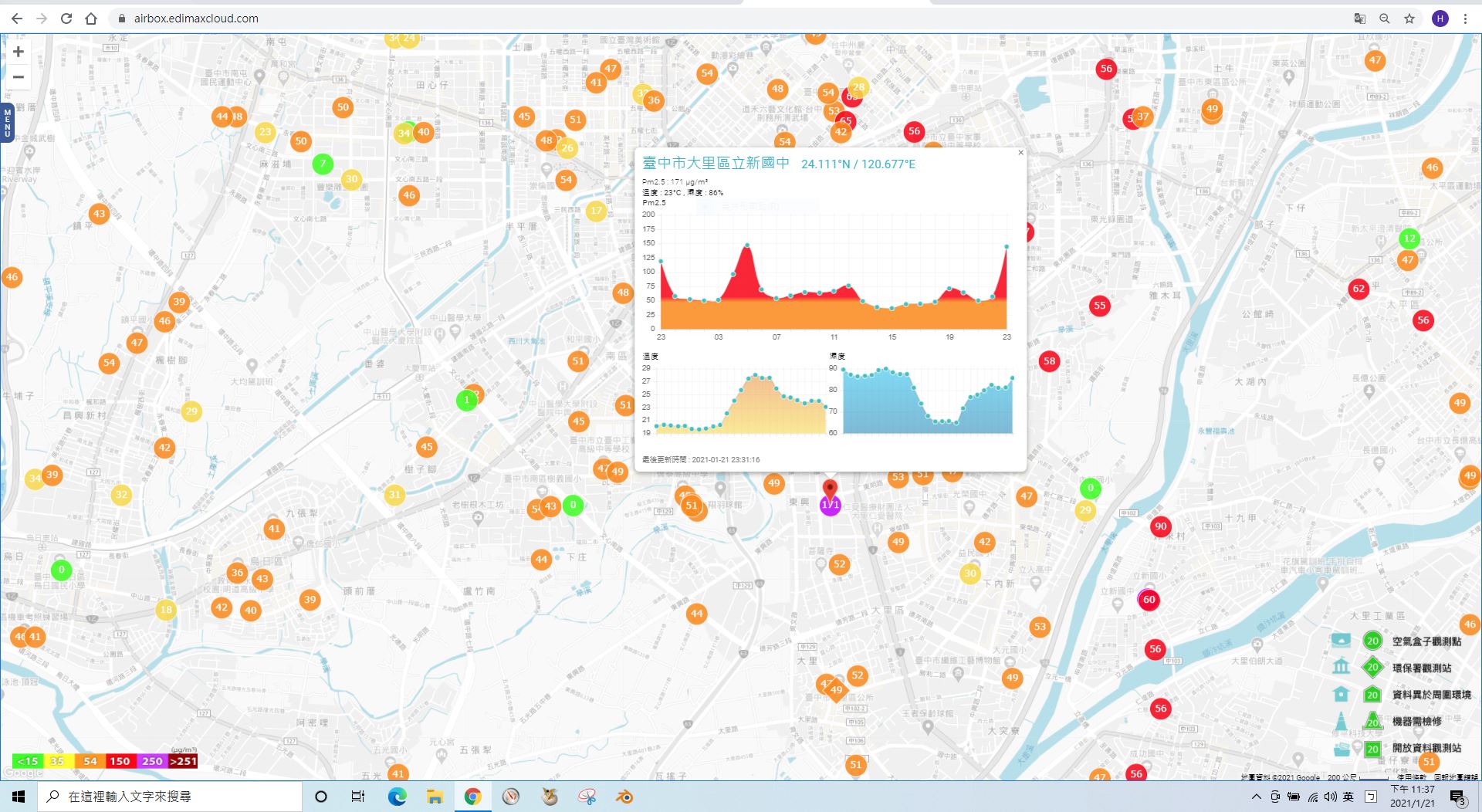Click the yellow 18 station marker

166,610
